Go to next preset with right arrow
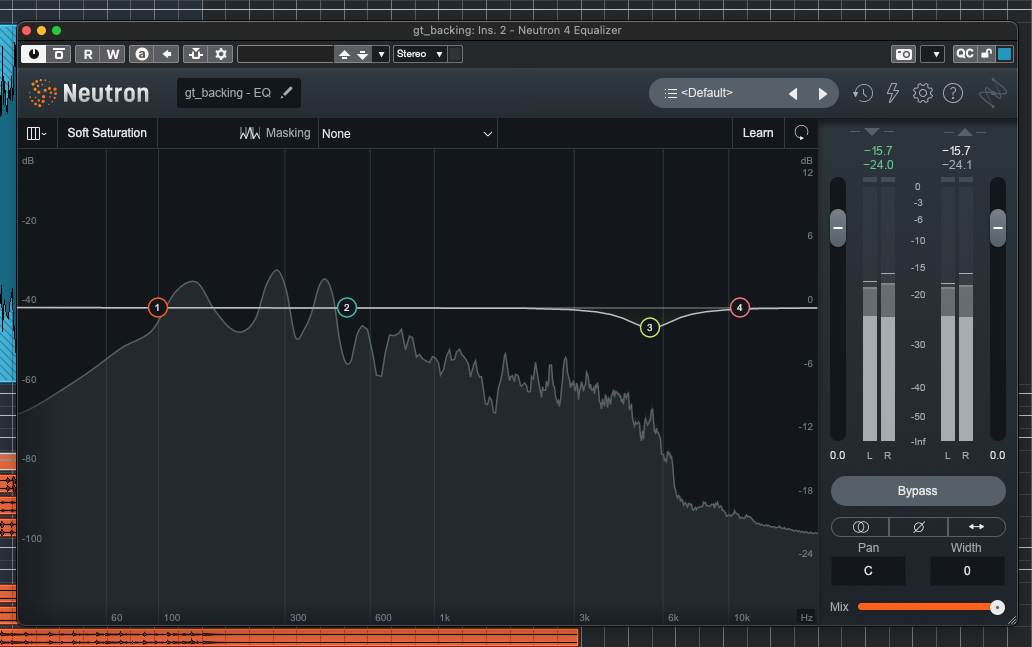Image resolution: width=1032 pixels, height=647 pixels. click(823, 93)
